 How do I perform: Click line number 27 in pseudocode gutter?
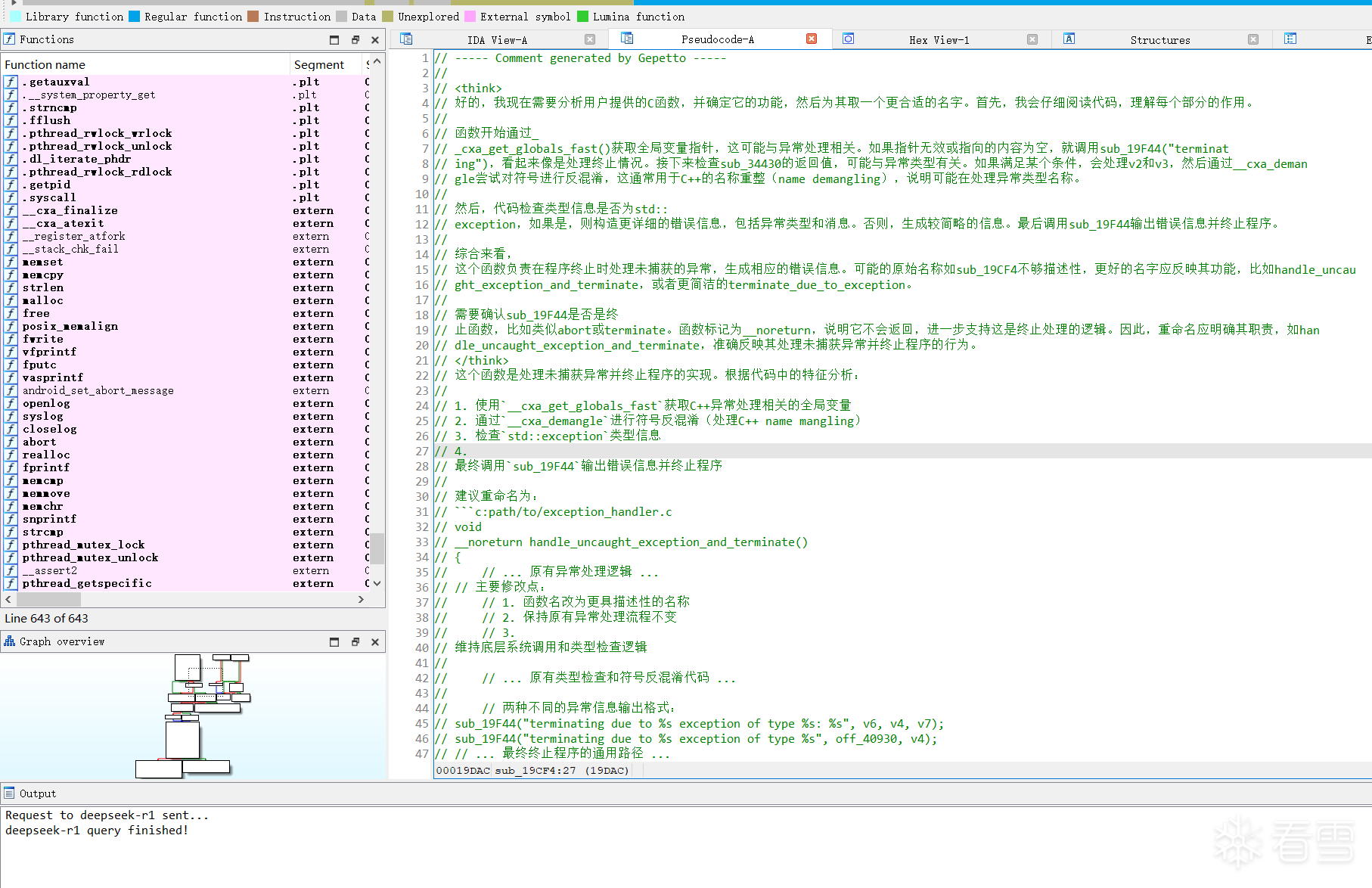(422, 451)
